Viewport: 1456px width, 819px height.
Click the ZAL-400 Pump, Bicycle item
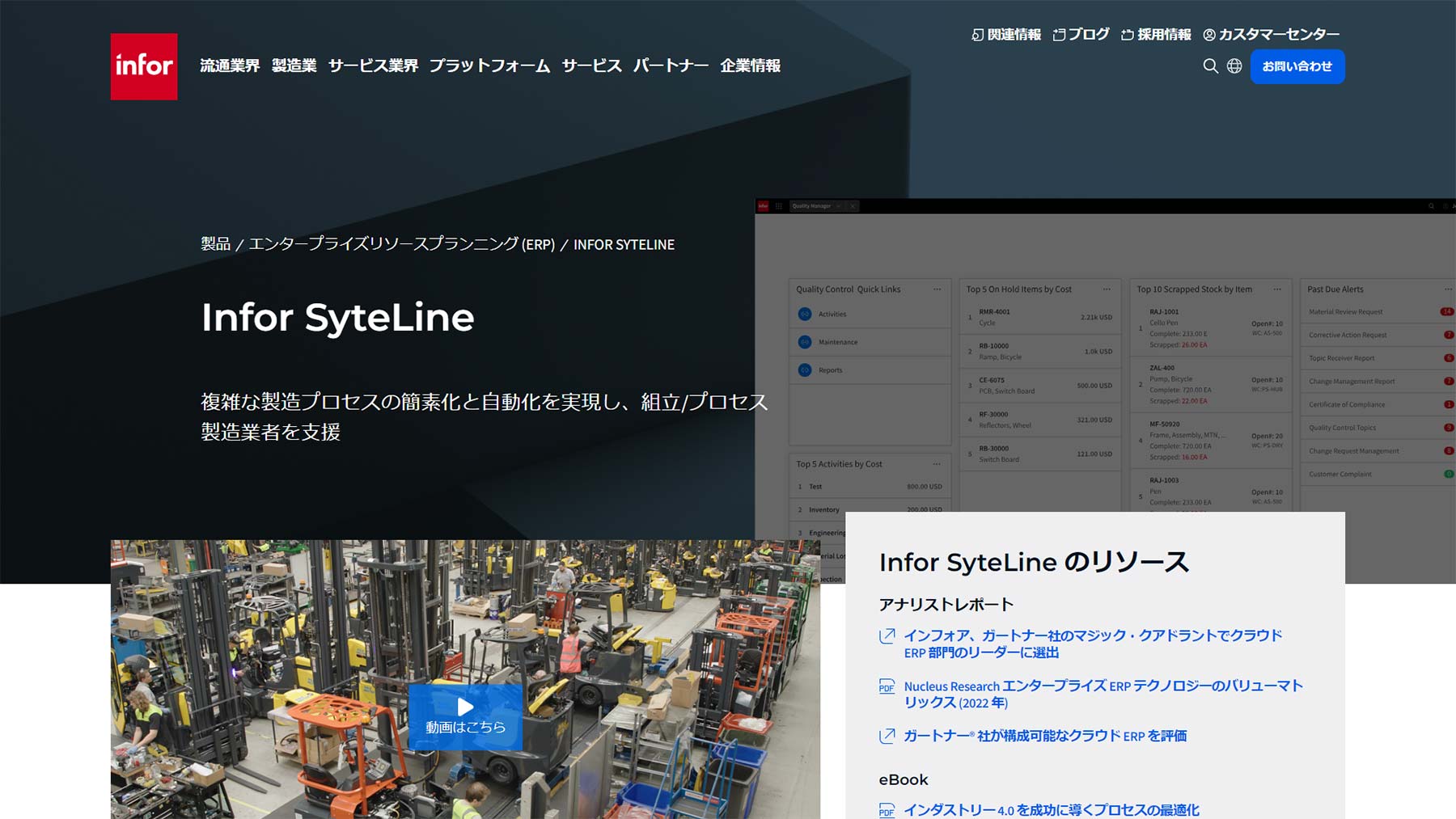(x=1211, y=384)
